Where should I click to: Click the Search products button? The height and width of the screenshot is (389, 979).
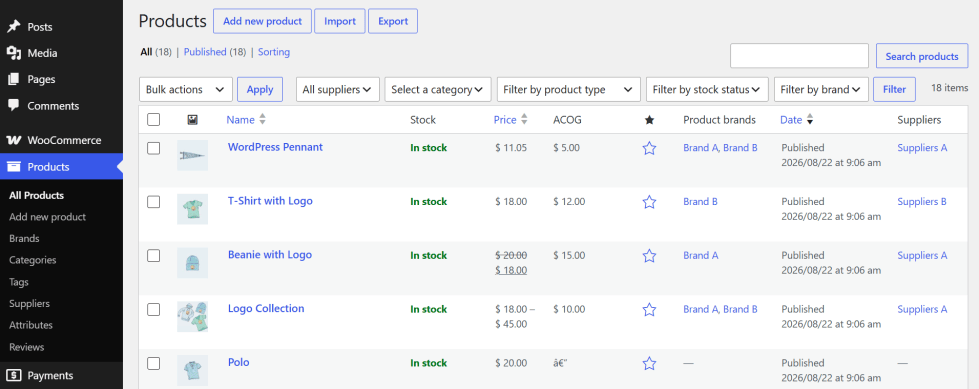pyautogui.click(x=922, y=56)
